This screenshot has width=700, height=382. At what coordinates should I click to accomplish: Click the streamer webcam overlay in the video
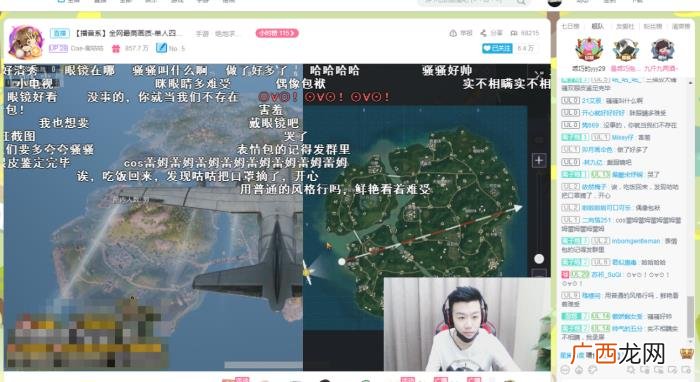[467, 324]
